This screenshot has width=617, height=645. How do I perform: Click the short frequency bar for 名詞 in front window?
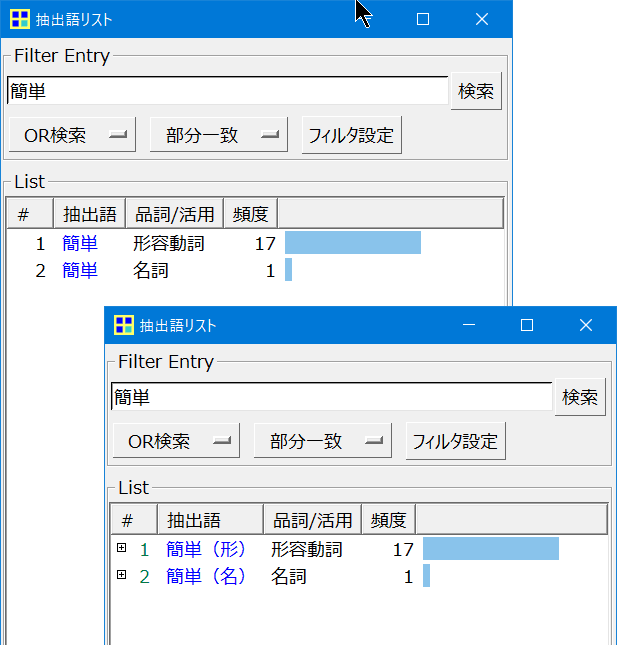[x=427, y=575]
